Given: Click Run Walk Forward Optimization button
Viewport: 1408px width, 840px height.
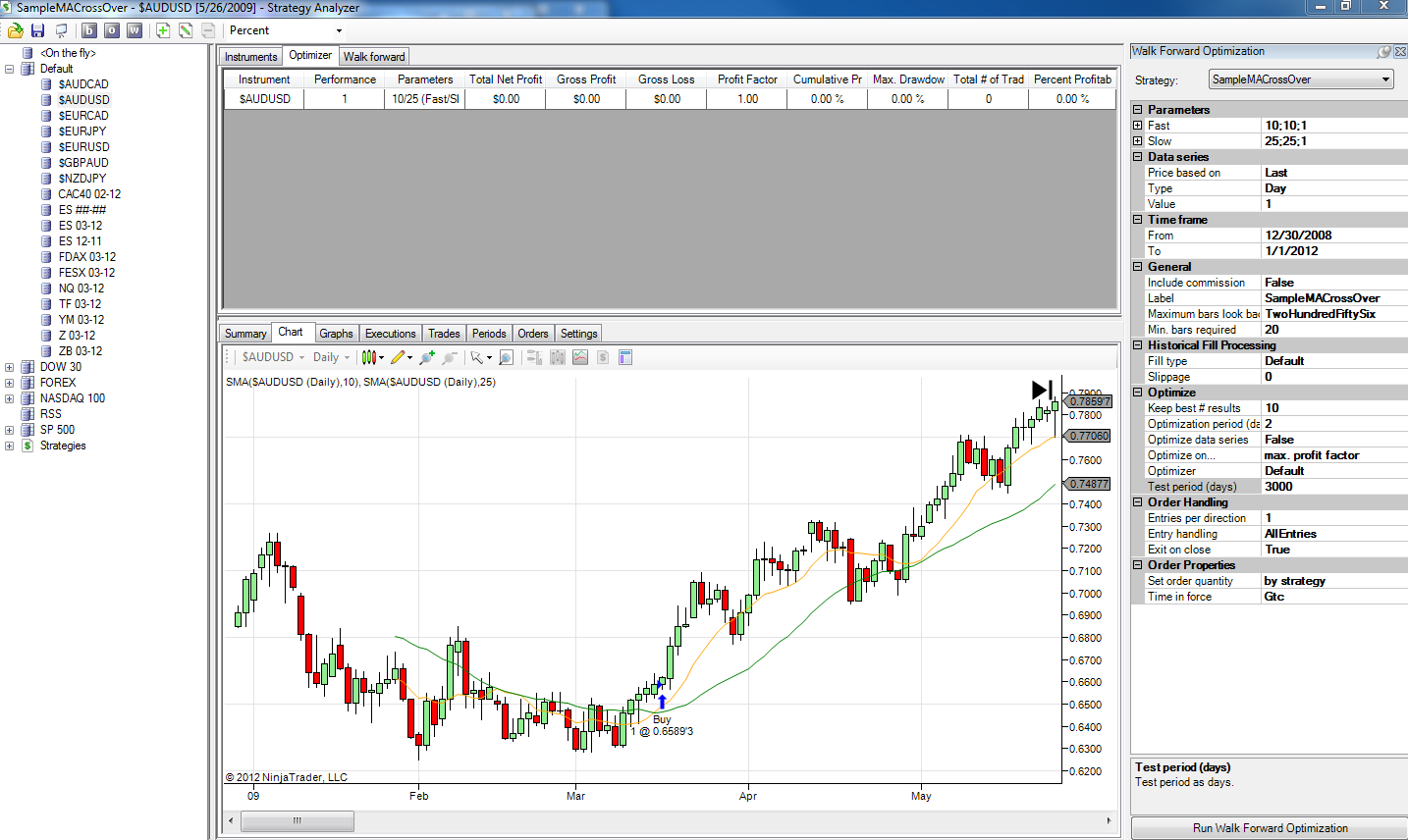Looking at the screenshot, I should (1270, 828).
